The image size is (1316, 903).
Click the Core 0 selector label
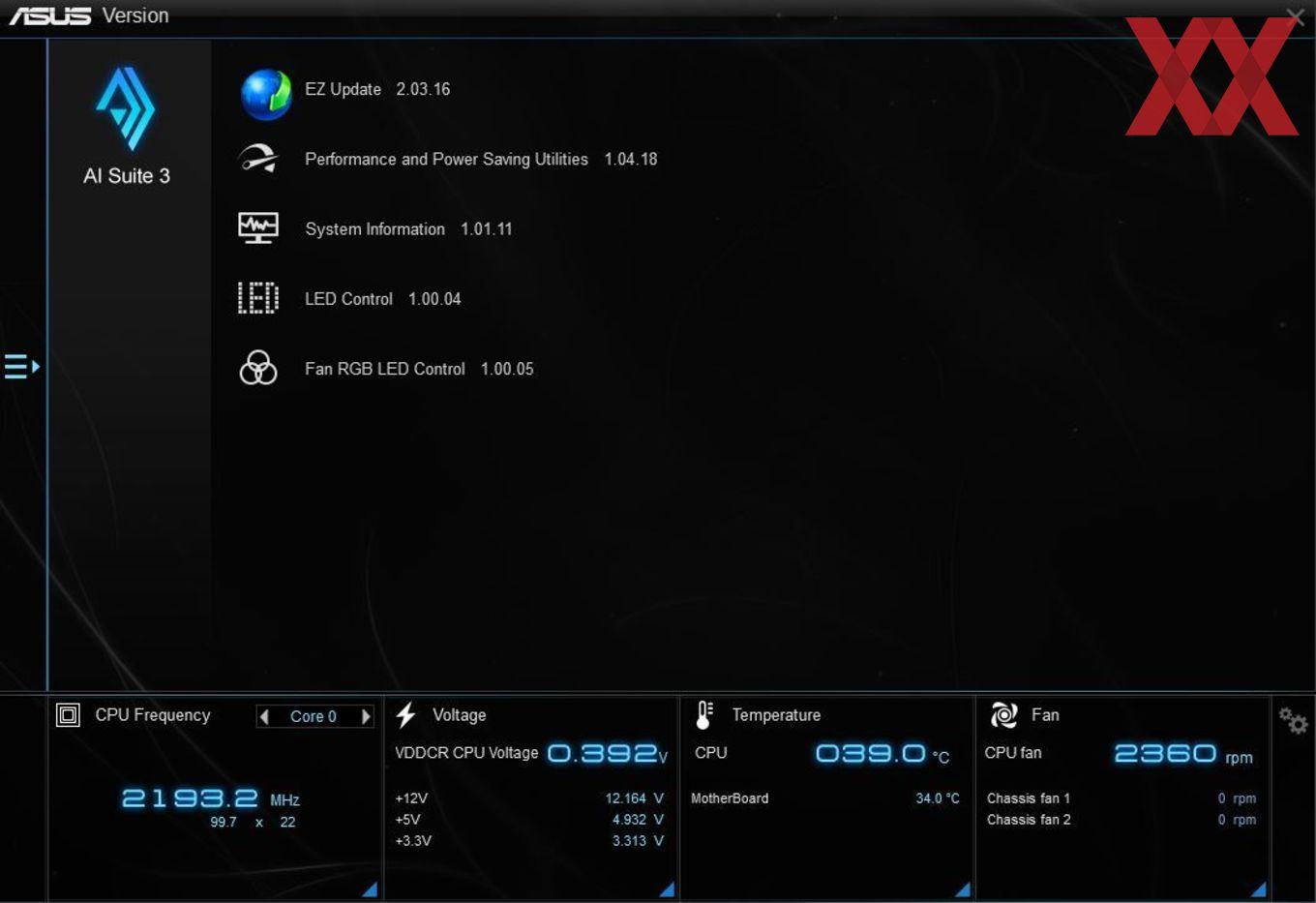point(314,716)
